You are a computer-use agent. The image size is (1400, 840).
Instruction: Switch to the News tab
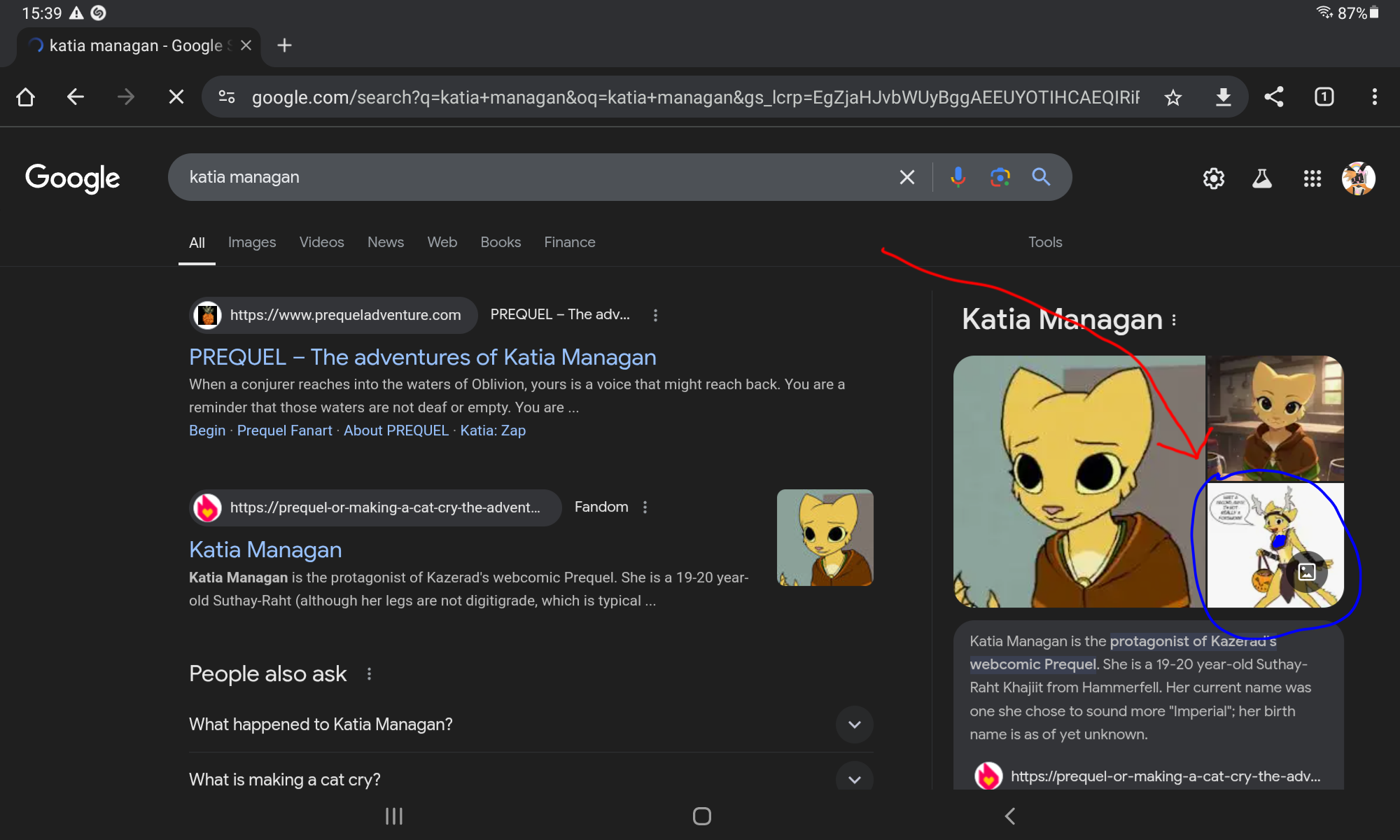386,242
